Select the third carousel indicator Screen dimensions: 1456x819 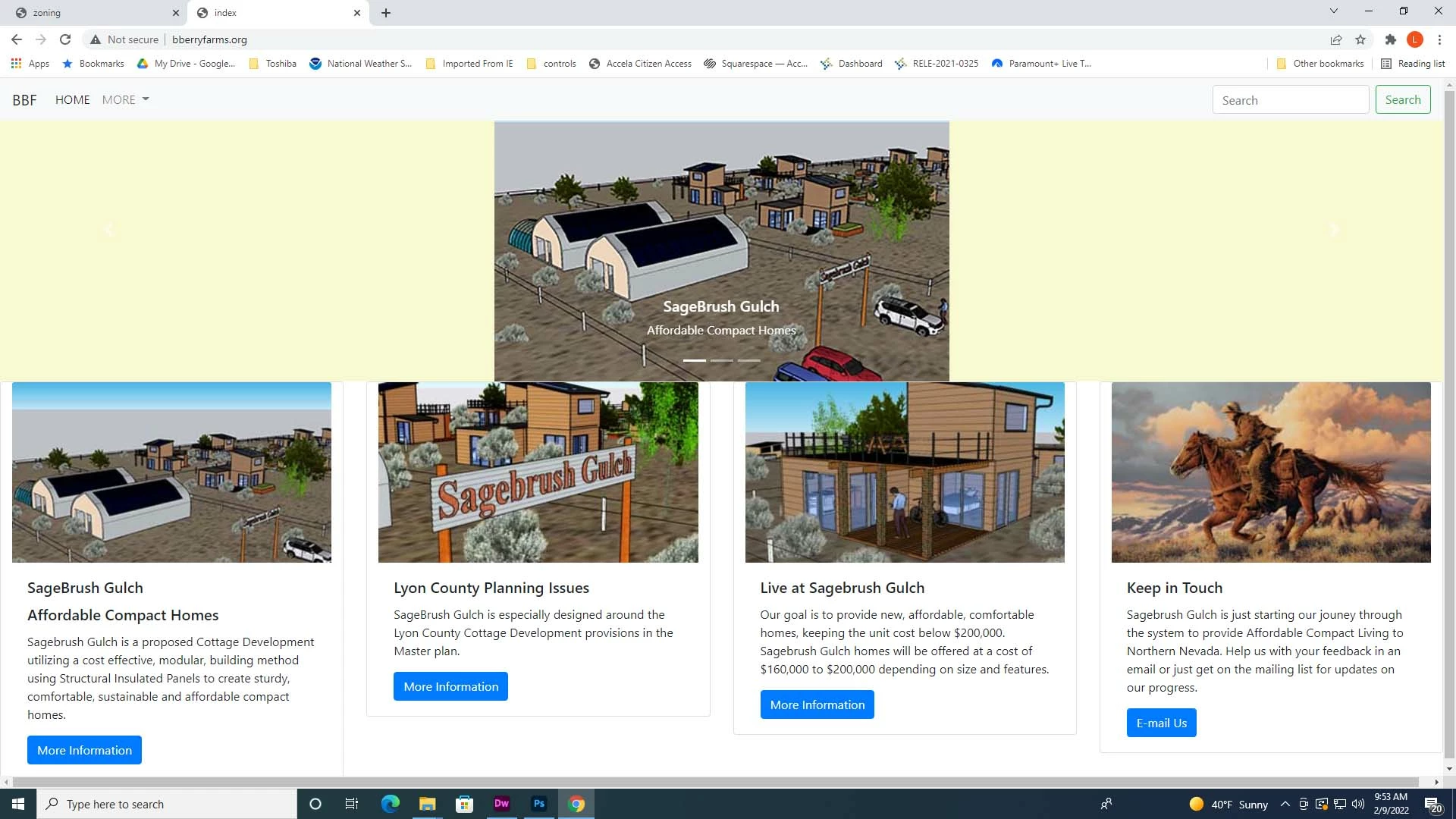pyautogui.click(x=748, y=360)
